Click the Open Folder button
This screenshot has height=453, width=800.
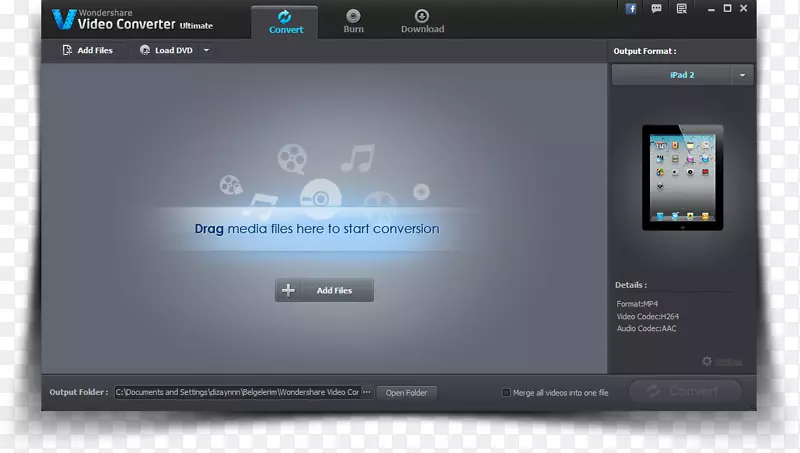tap(407, 393)
